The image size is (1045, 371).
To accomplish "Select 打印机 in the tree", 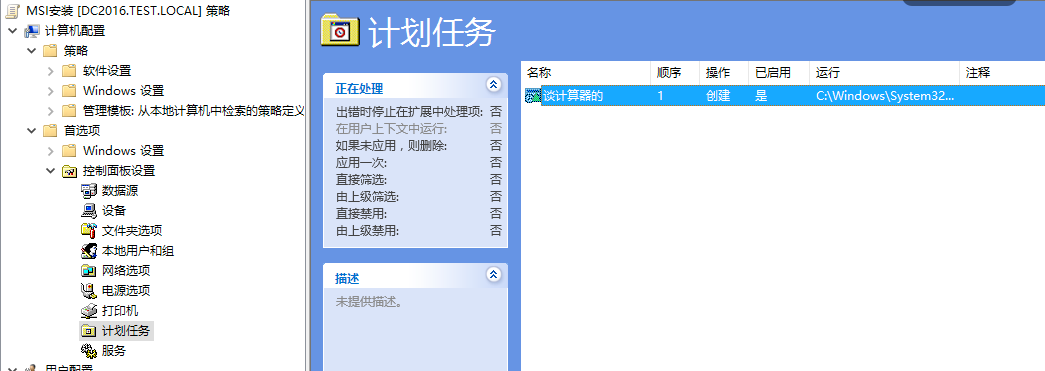I will [120, 311].
